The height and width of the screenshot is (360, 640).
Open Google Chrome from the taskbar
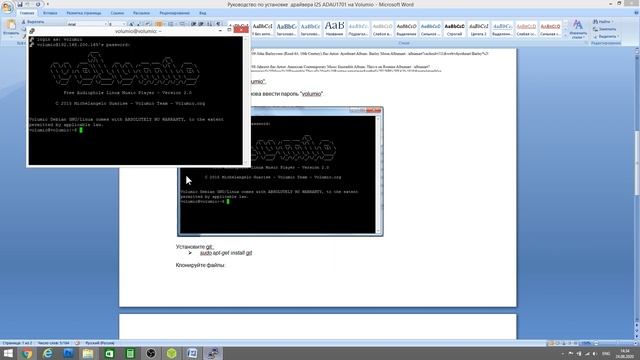(27, 353)
